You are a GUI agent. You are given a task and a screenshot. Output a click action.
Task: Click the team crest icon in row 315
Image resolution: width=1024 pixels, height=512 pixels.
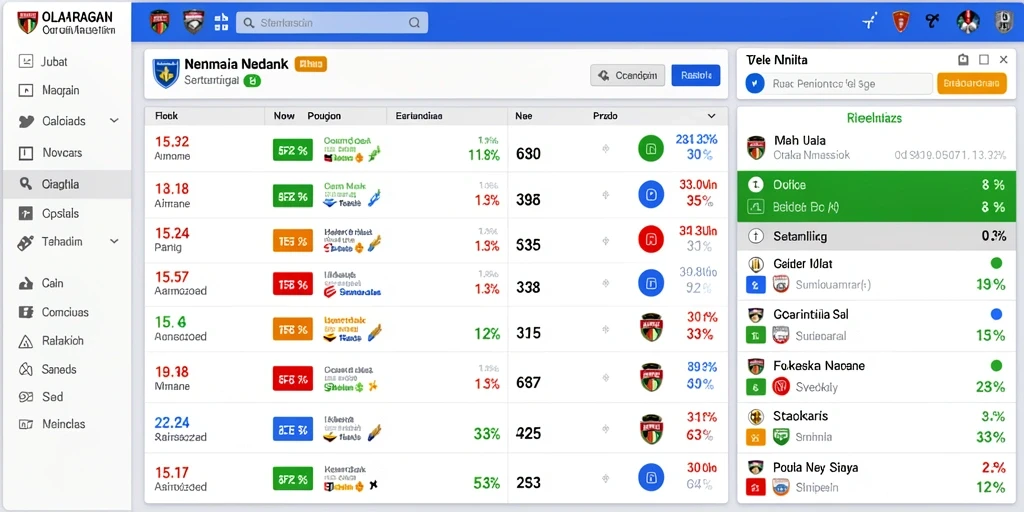point(651,328)
